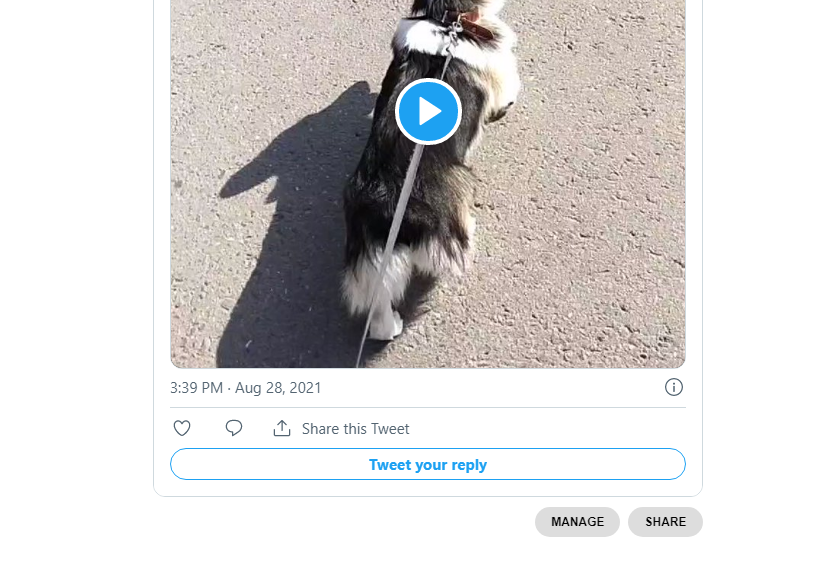This screenshot has height=584, width=824.
Task: Click empty card space beside "Share this Tweet"
Action: click(x=550, y=429)
